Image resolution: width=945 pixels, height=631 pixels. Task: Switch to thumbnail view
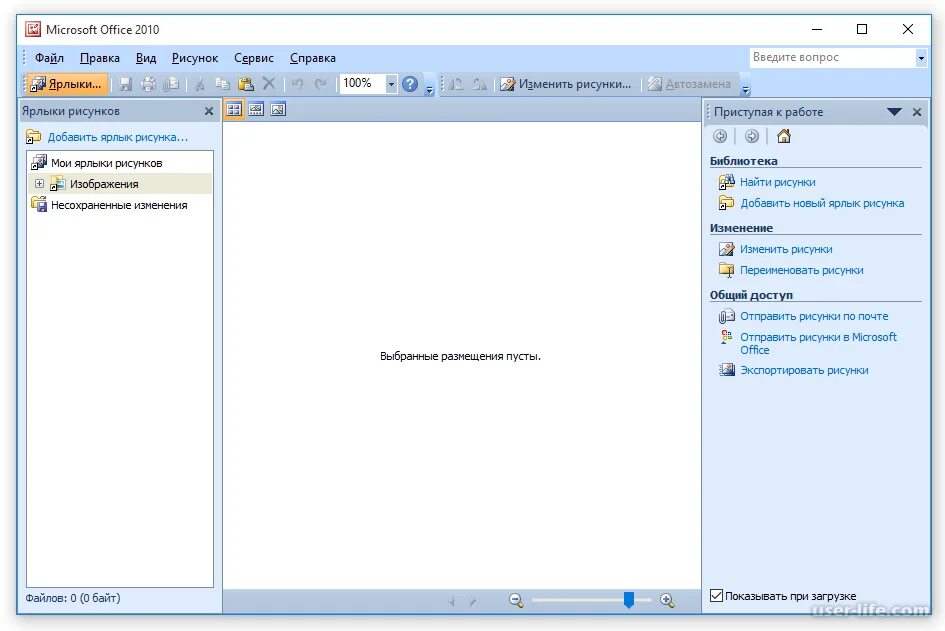[234, 109]
